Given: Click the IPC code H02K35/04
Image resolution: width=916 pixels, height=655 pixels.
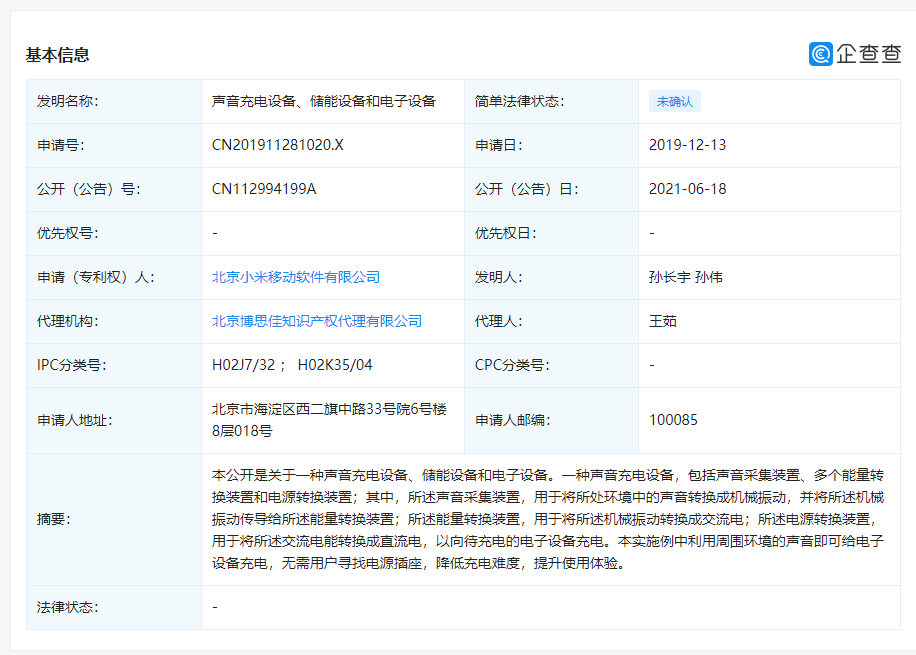Looking at the screenshot, I should [x=335, y=365].
